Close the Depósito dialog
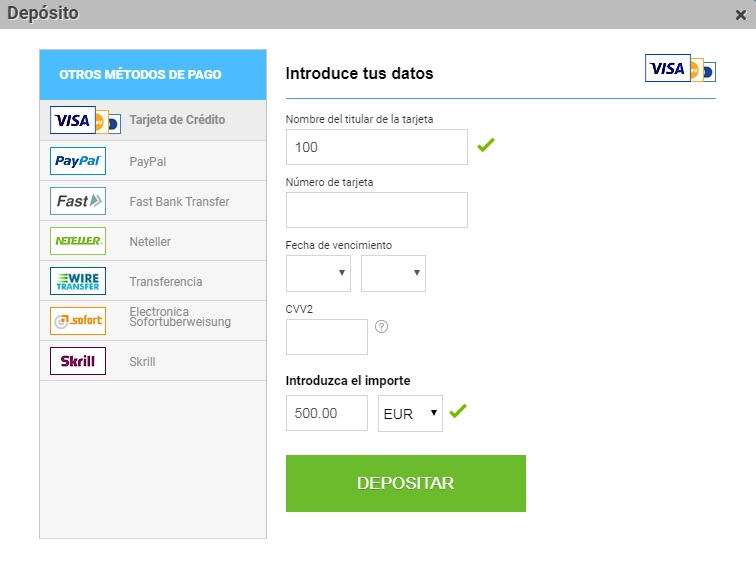Viewport: 756px width, 577px height. [x=740, y=15]
